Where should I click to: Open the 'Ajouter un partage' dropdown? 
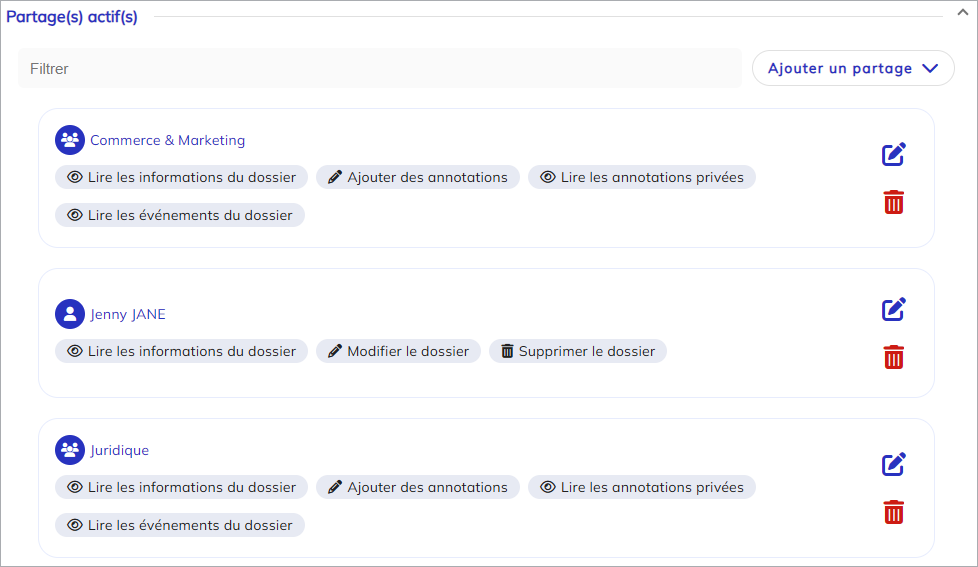[852, 69]
